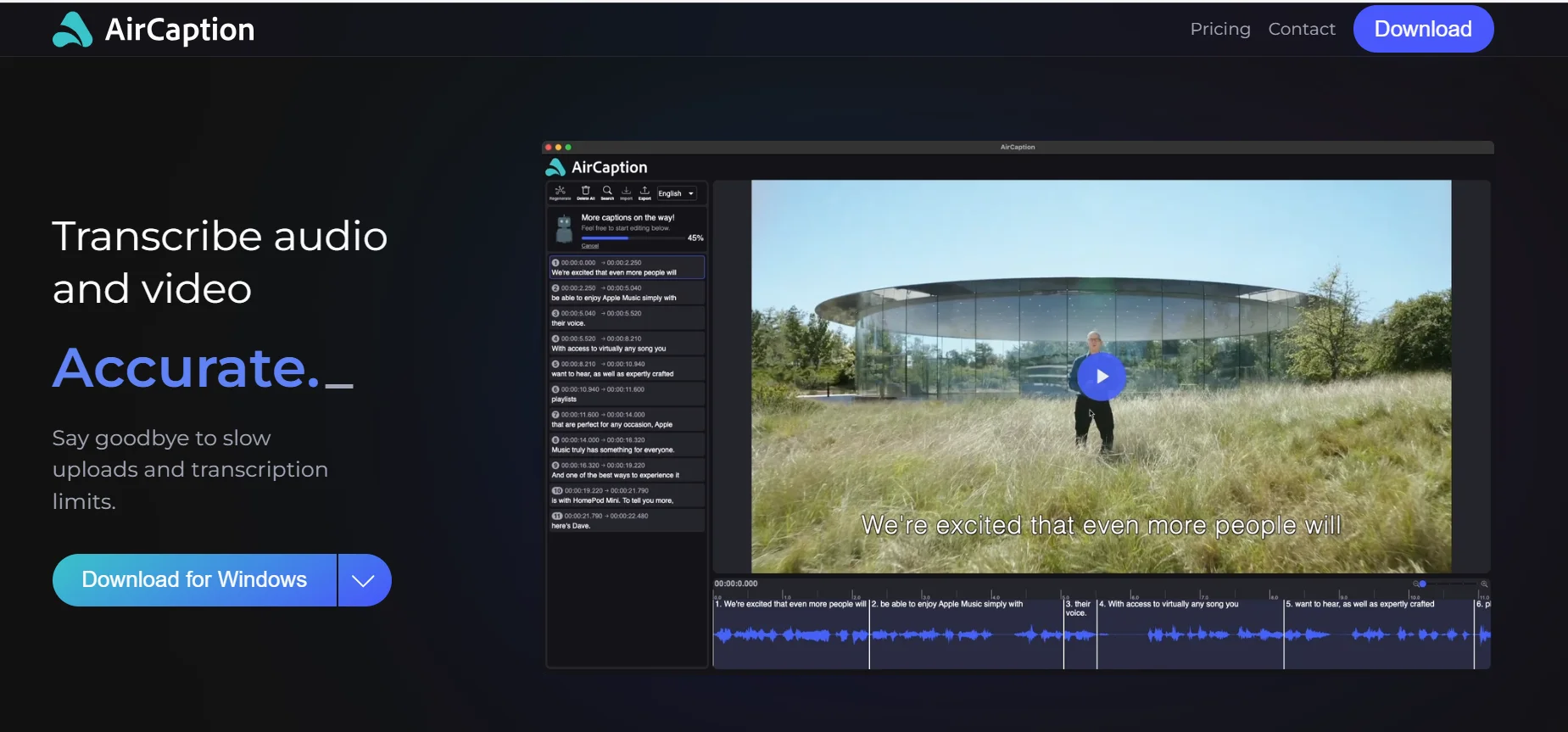Screen dimensions: 1568x732
Task: Play the video preview
Action: click(x=1101, y=377)
